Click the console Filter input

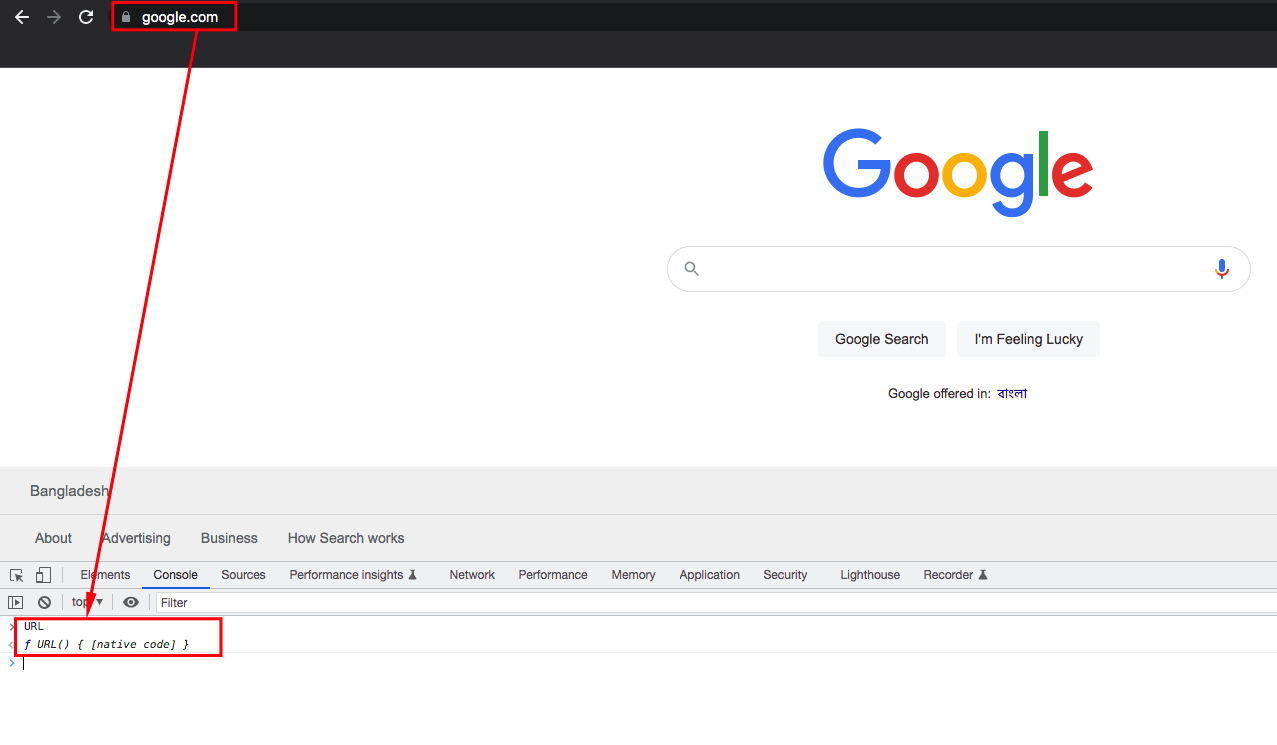click(x=714, y=603)
